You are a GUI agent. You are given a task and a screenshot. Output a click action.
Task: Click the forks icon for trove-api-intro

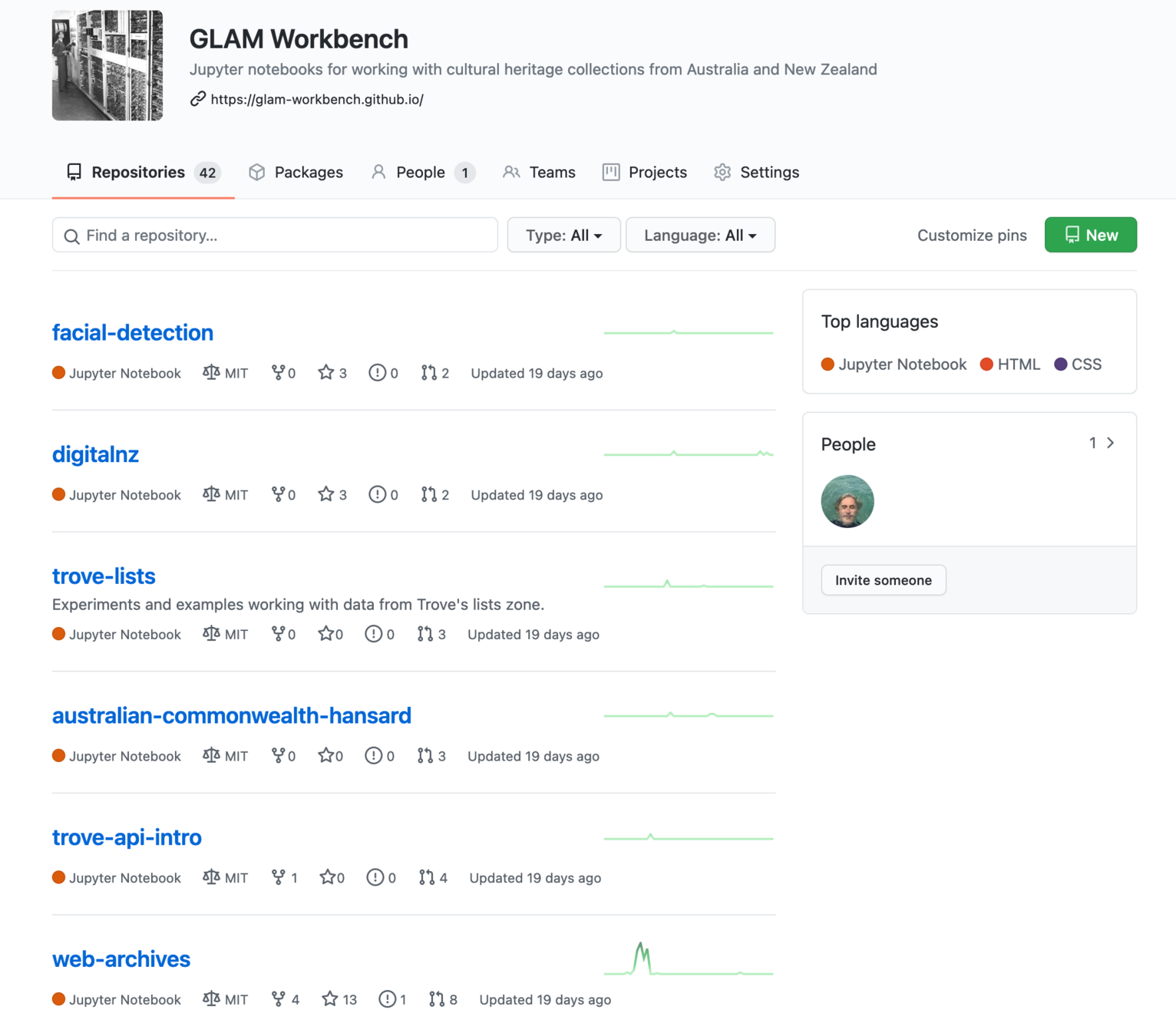[278, 878]
